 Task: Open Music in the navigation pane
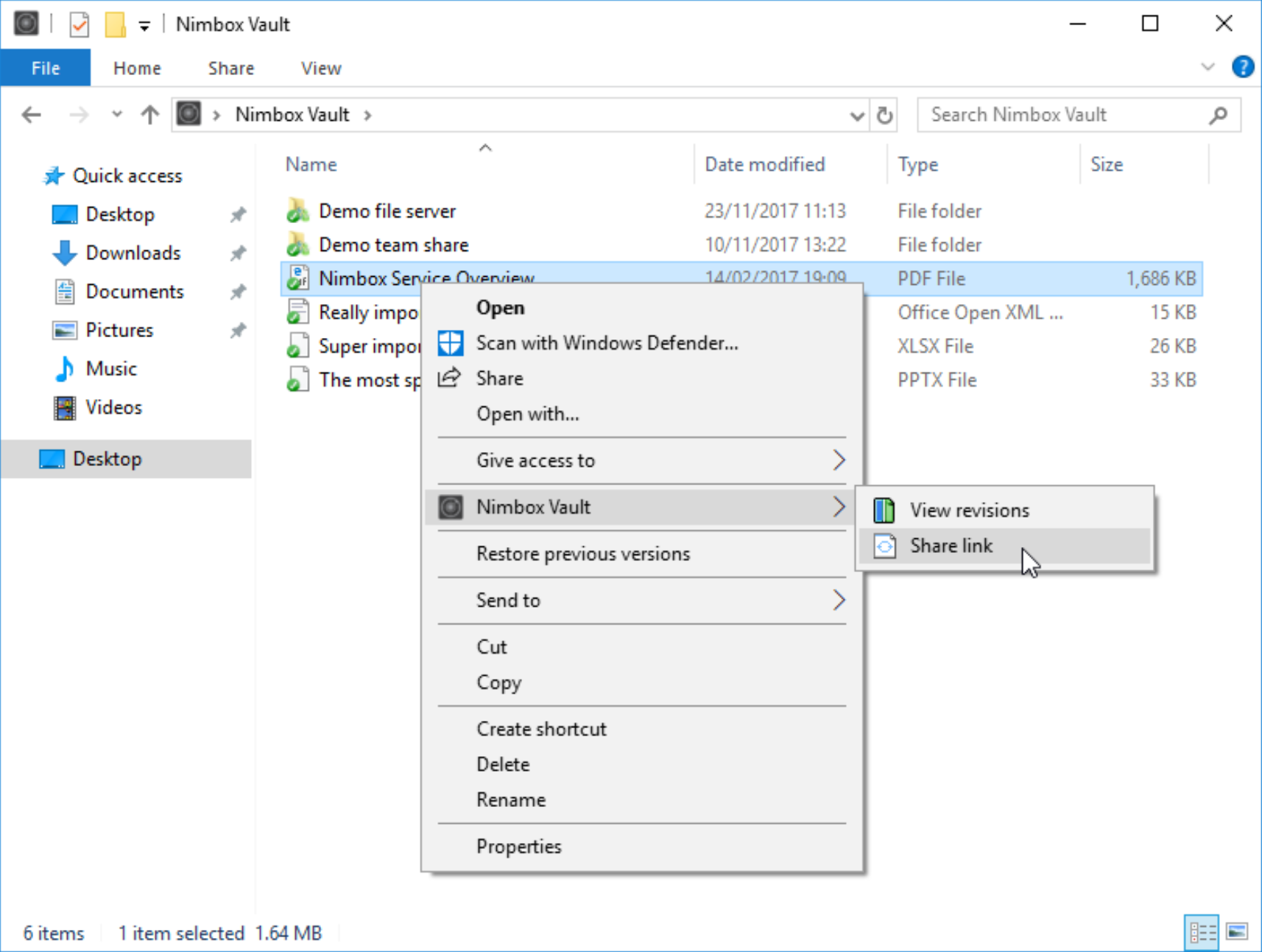click(x=111, y=368)
